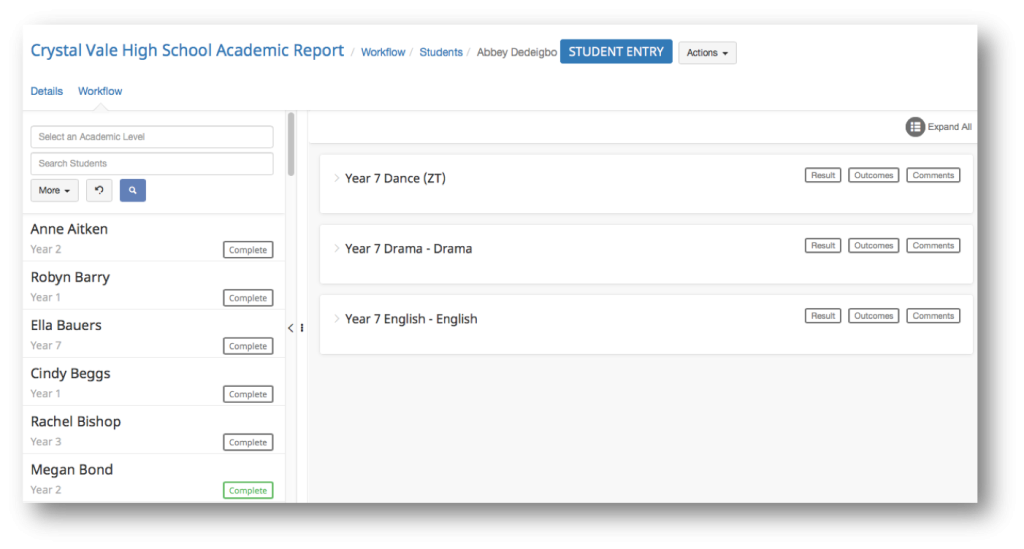Click the Search Students field
Image resolution: width=1024 pixels, height=549 pixels.
point(152,163)
